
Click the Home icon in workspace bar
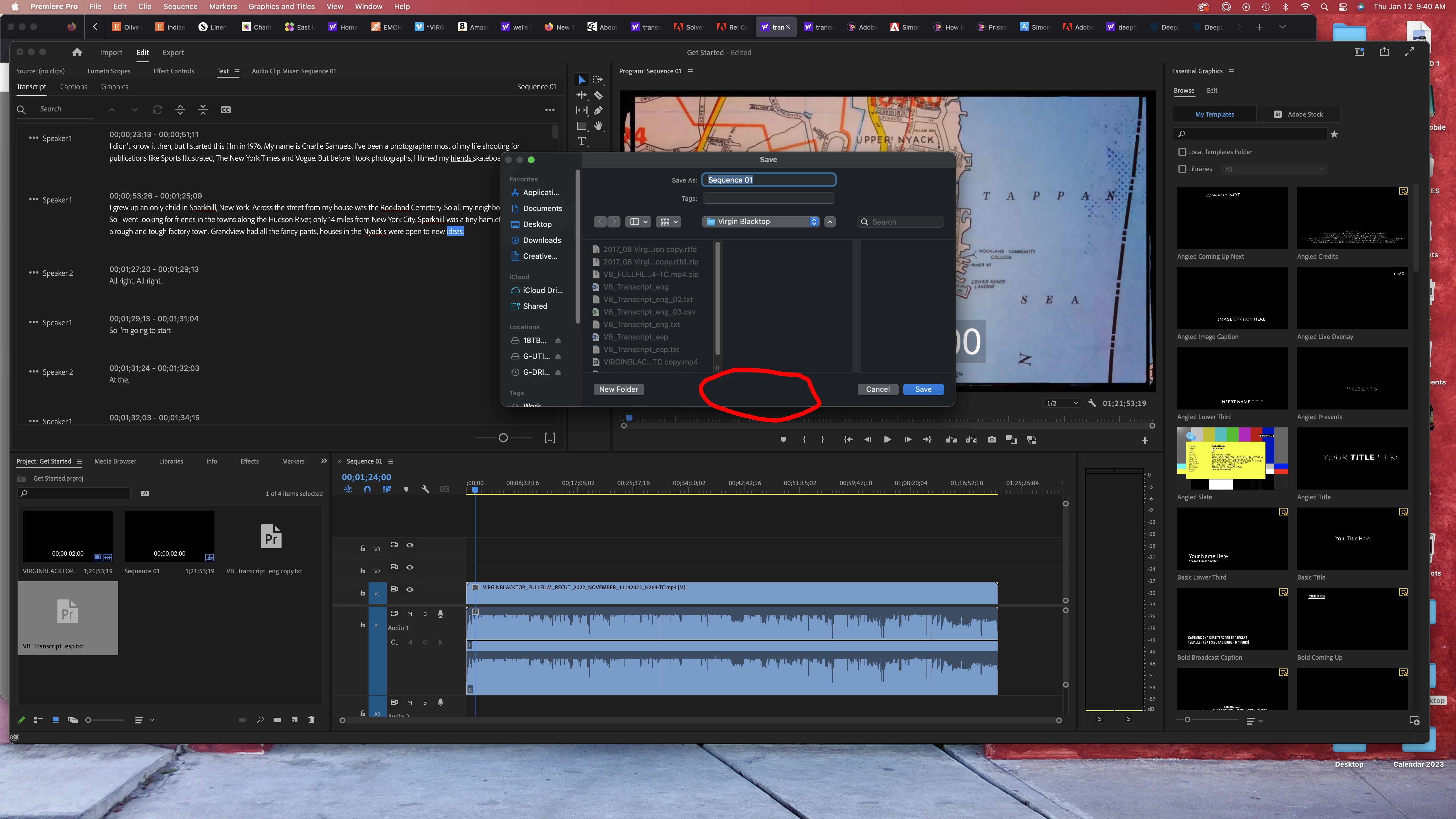77,53
